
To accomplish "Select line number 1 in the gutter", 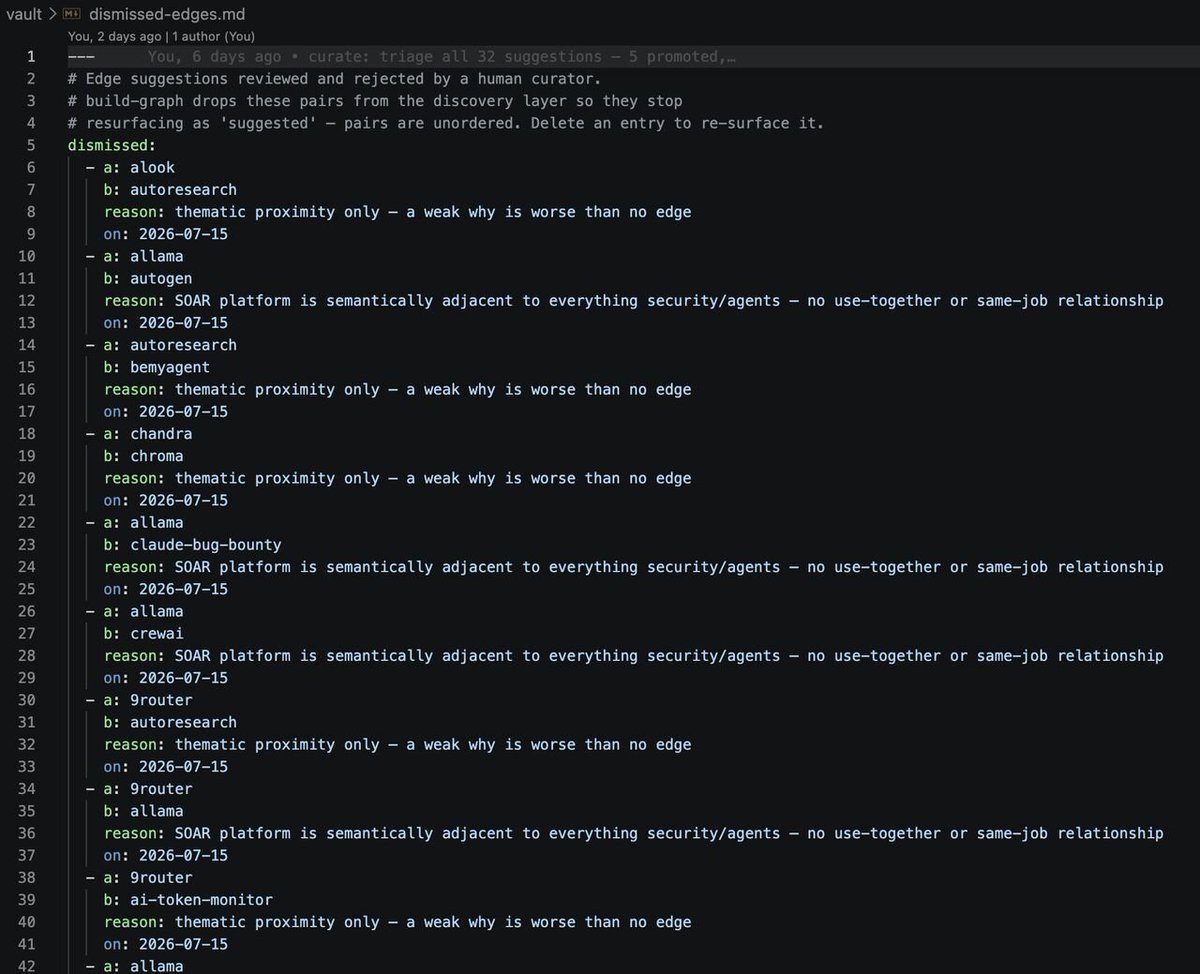I will 32,56.
